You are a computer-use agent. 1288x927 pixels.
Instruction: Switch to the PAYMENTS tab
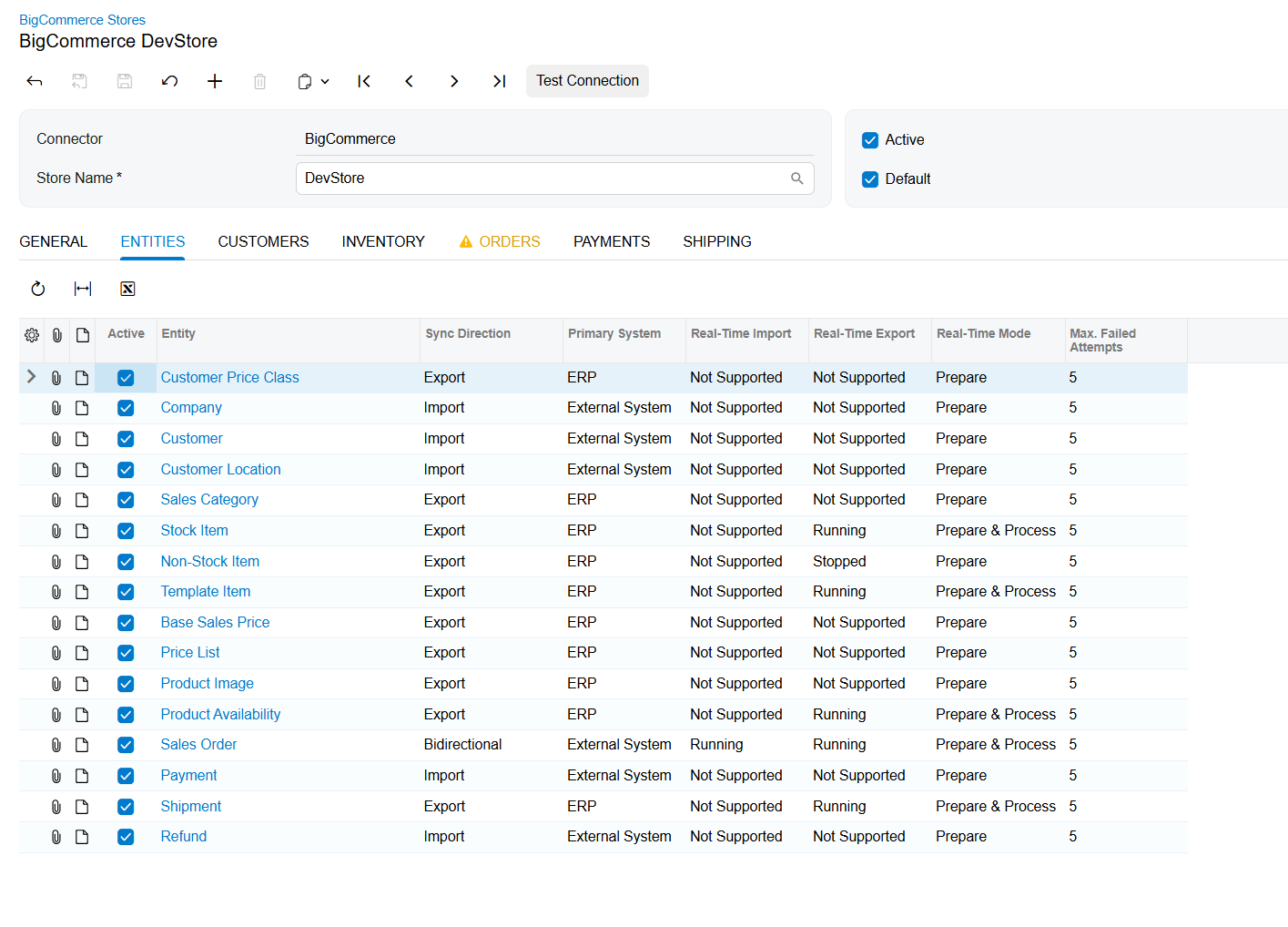612,241
